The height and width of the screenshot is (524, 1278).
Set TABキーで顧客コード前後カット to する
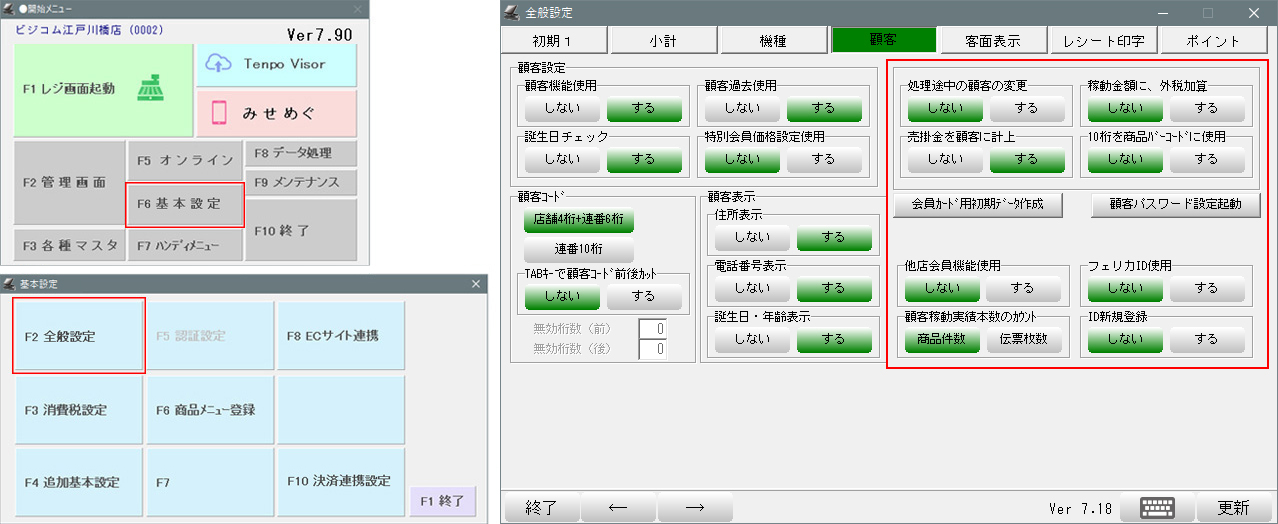[x=643, y=296]
